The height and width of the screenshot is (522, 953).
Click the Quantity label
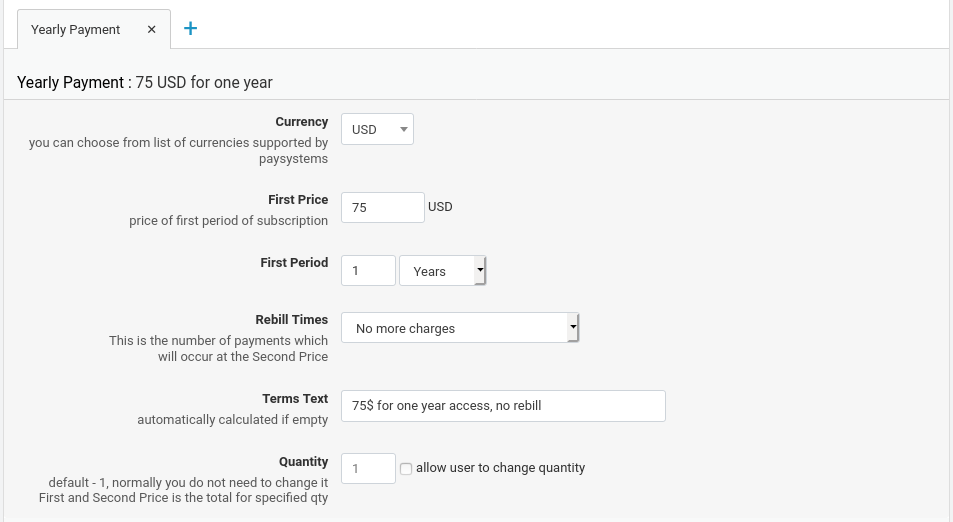(303, 462)
